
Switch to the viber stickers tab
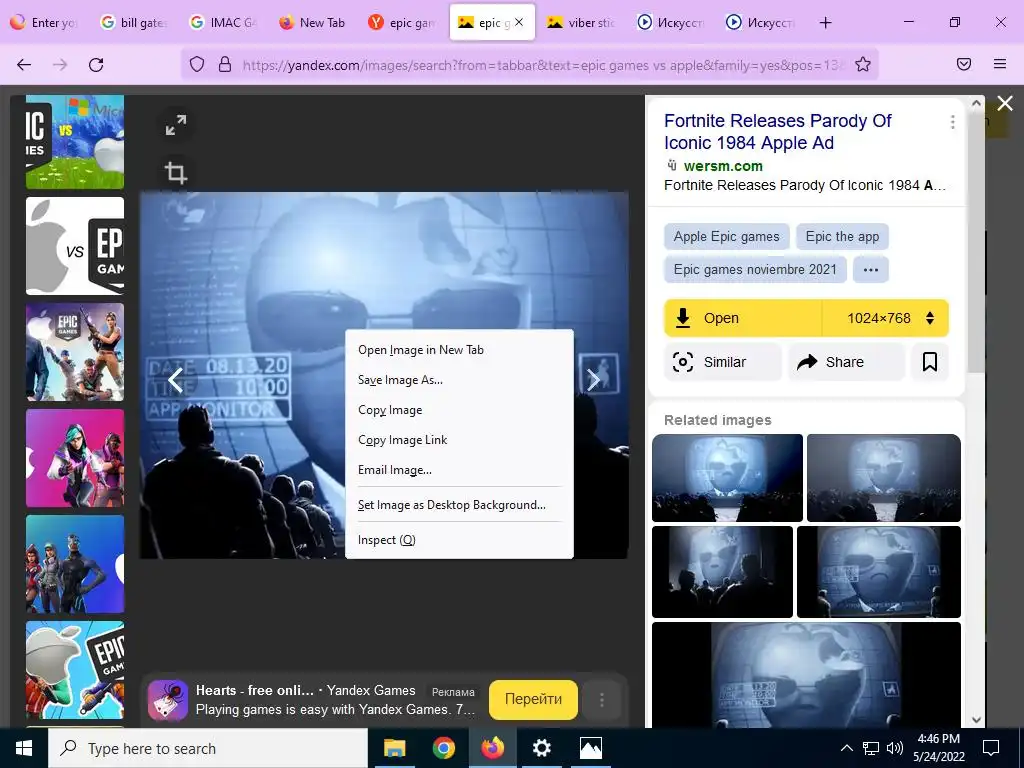point(581,22)
